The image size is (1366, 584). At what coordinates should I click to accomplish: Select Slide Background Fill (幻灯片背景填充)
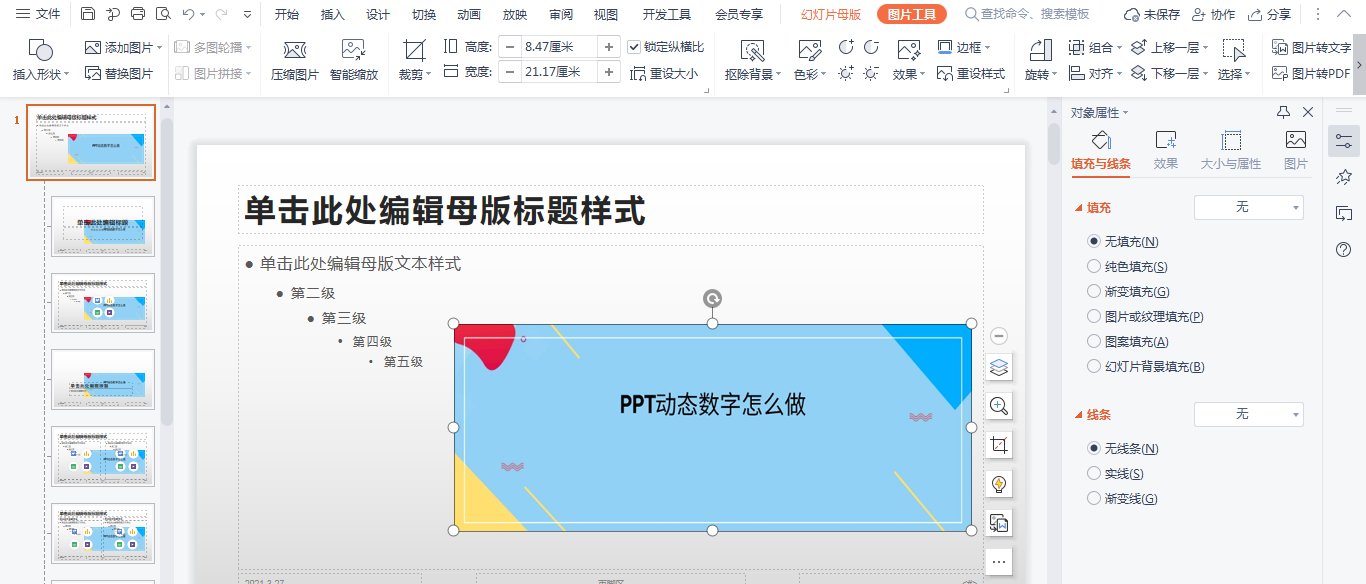tap(1093, 366)
